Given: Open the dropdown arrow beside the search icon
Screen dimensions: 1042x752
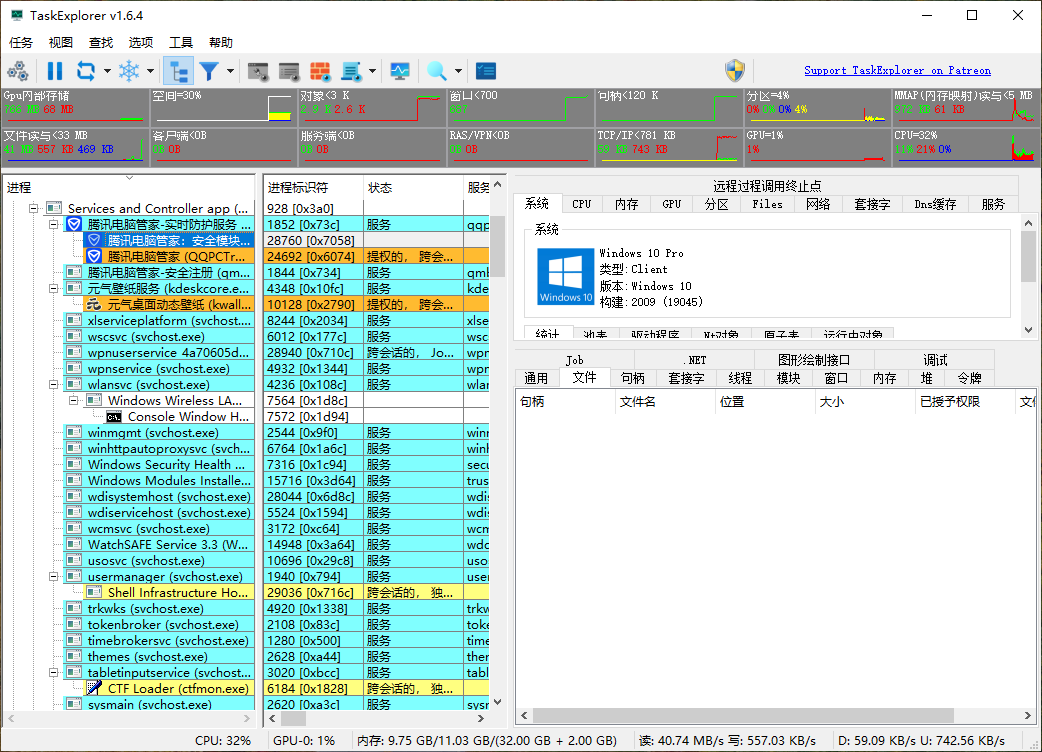Looking at the screenshot, I should coord(457,71).
